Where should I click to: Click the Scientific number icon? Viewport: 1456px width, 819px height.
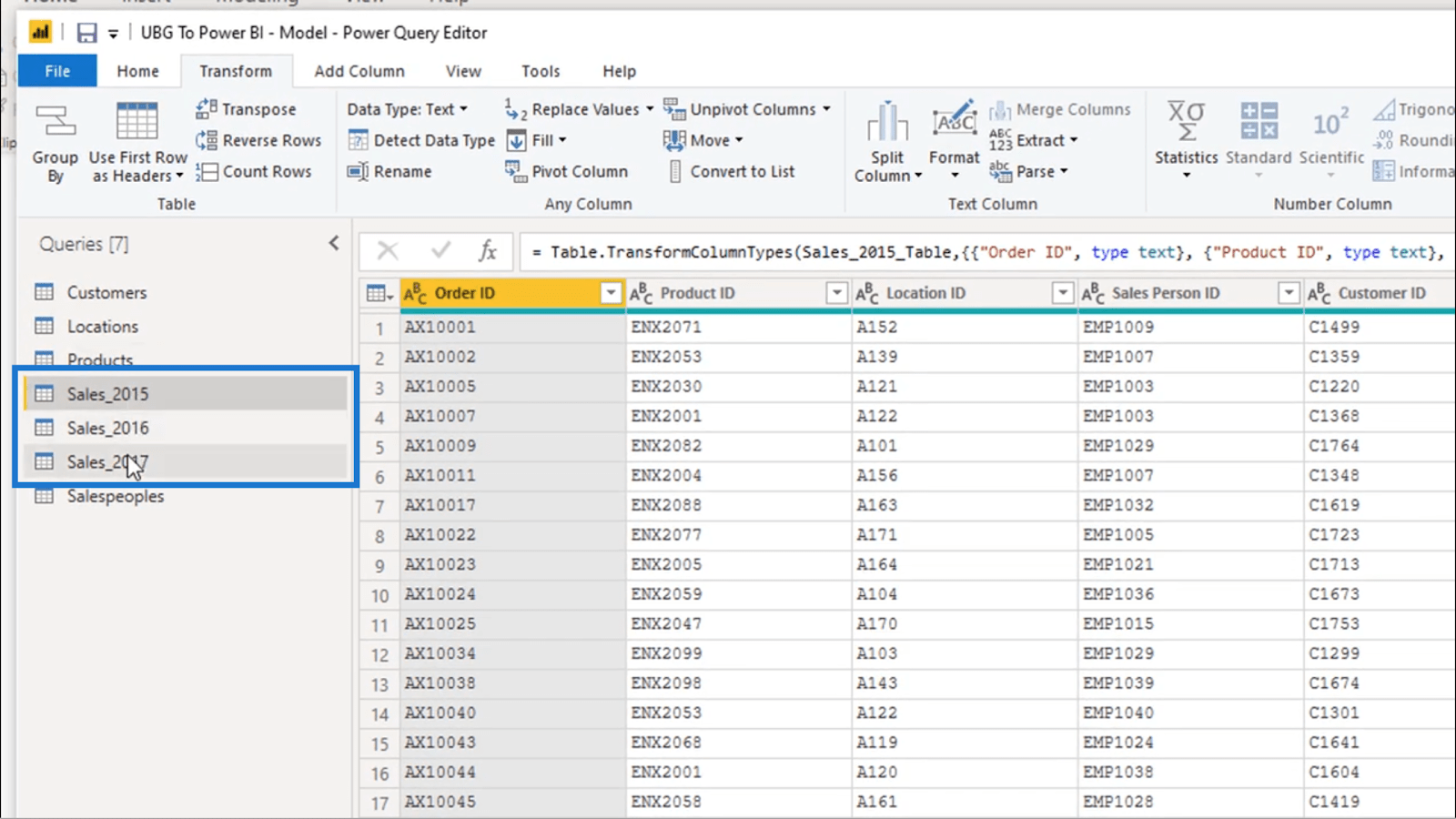1331,122
